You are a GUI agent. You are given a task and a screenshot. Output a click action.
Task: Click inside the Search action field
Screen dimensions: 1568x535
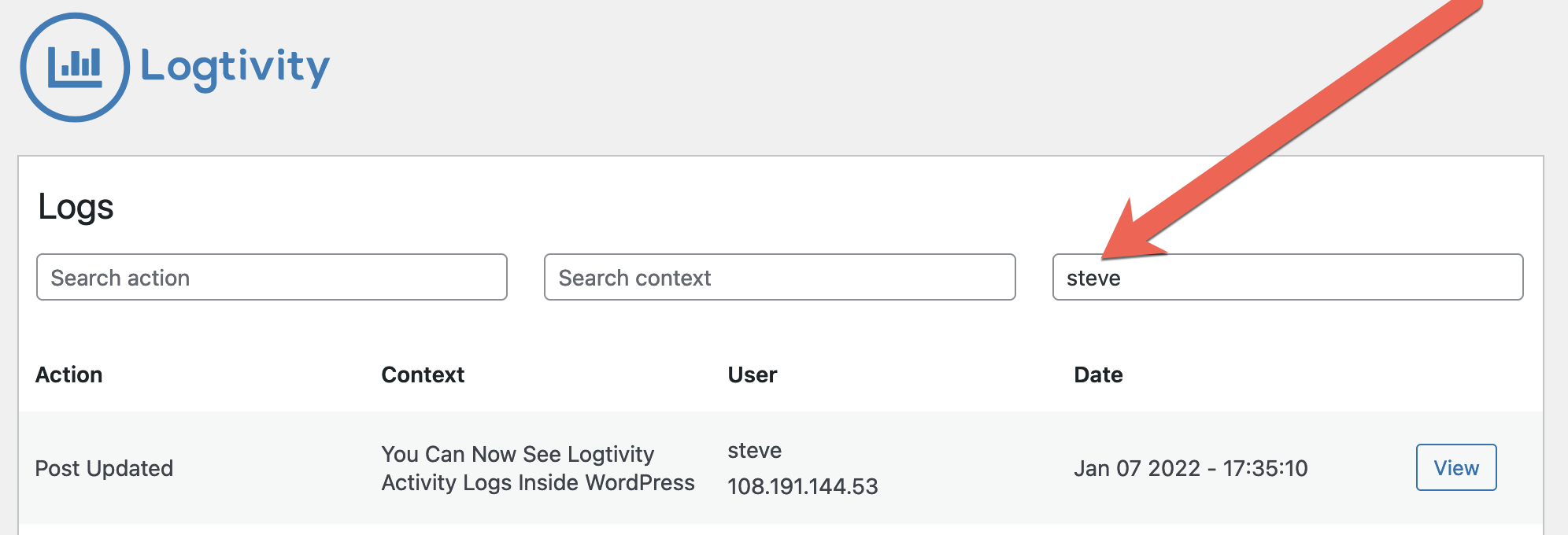click(272, 277)
